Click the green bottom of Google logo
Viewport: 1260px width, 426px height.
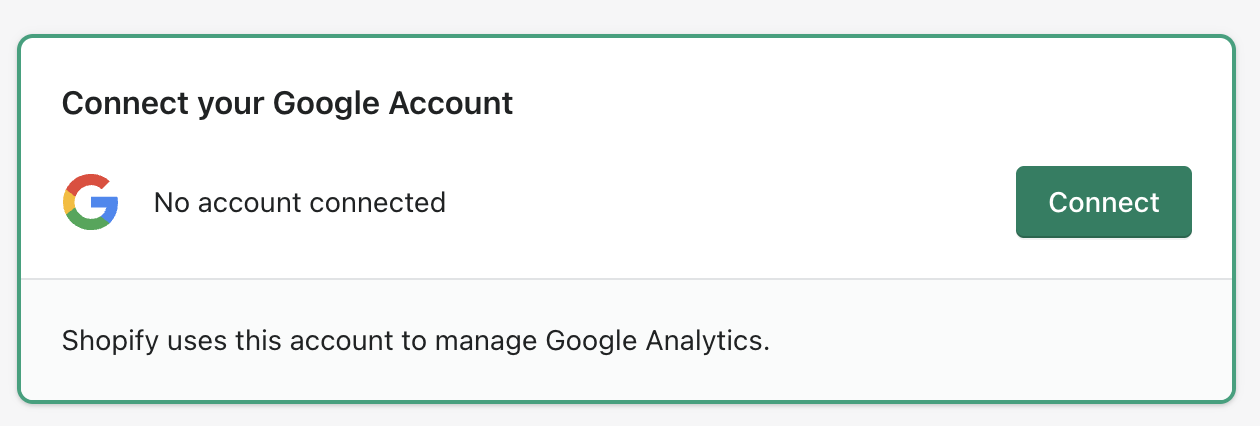pos(90,223)
